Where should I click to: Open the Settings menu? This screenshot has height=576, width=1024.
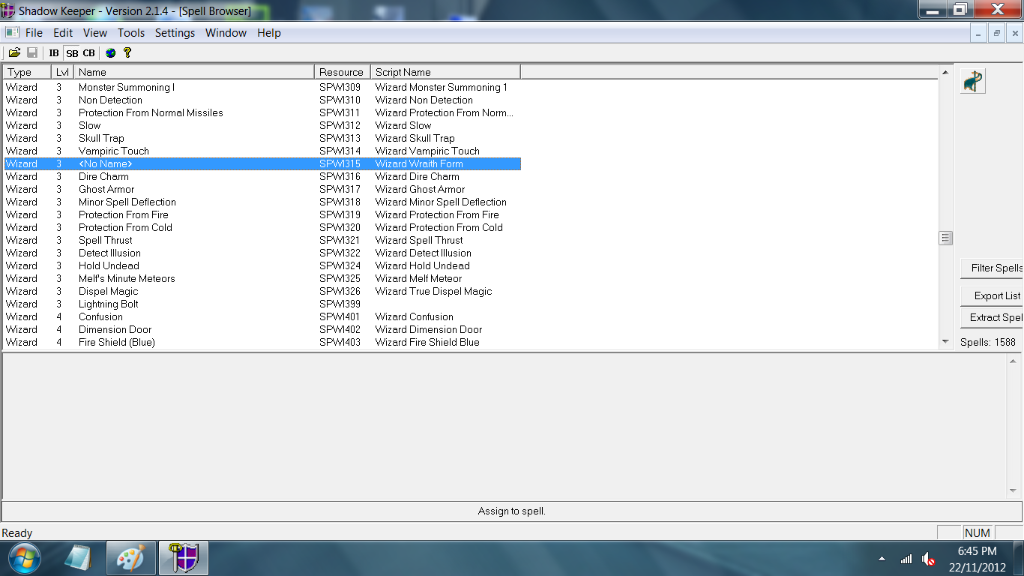click(x=175, y=33)
